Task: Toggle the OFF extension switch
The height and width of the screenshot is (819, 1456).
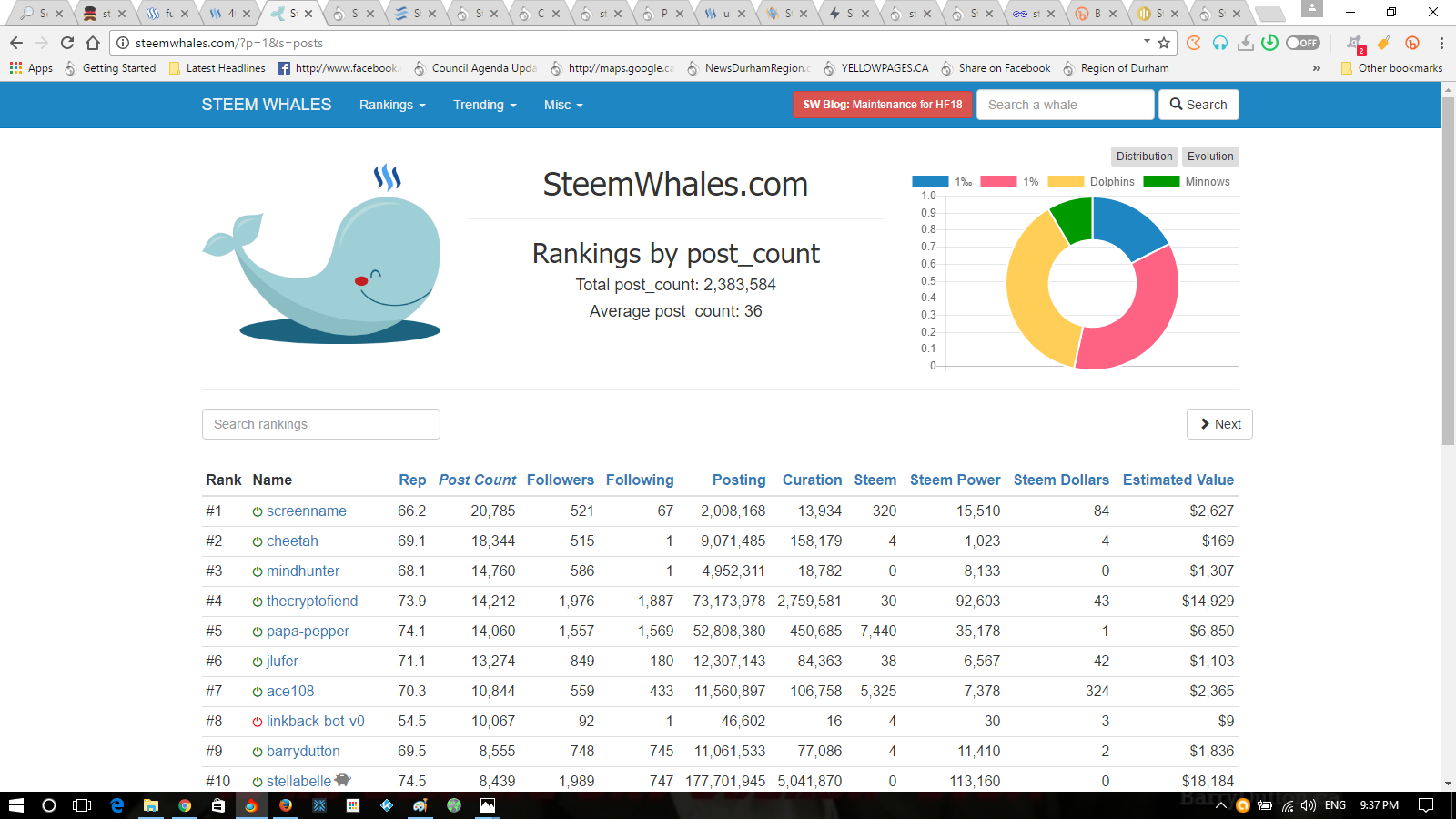Action: pos(1303,43)
